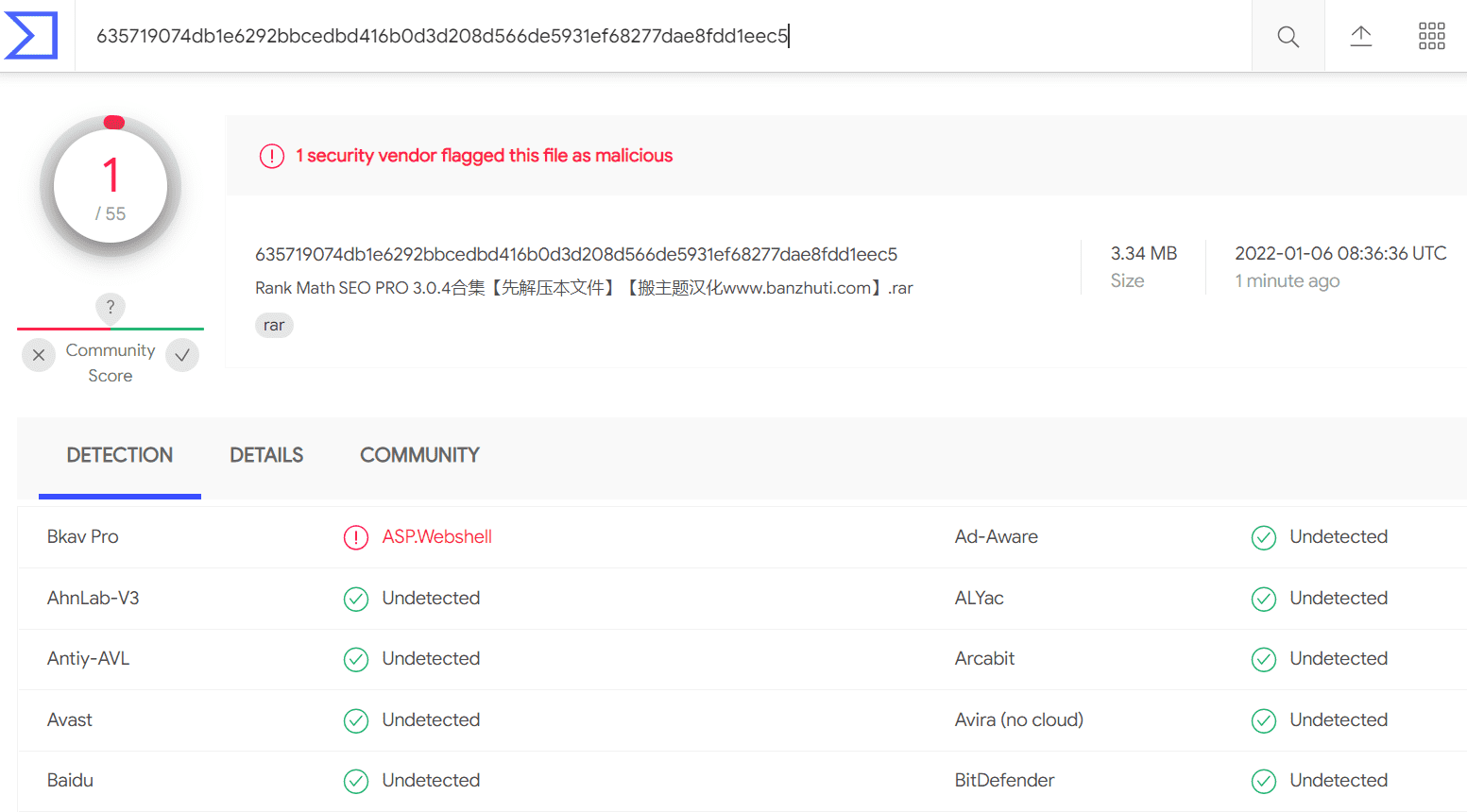Focus the hash search input field
This screenshot has width=1467, height=812.
coord(663,36)
